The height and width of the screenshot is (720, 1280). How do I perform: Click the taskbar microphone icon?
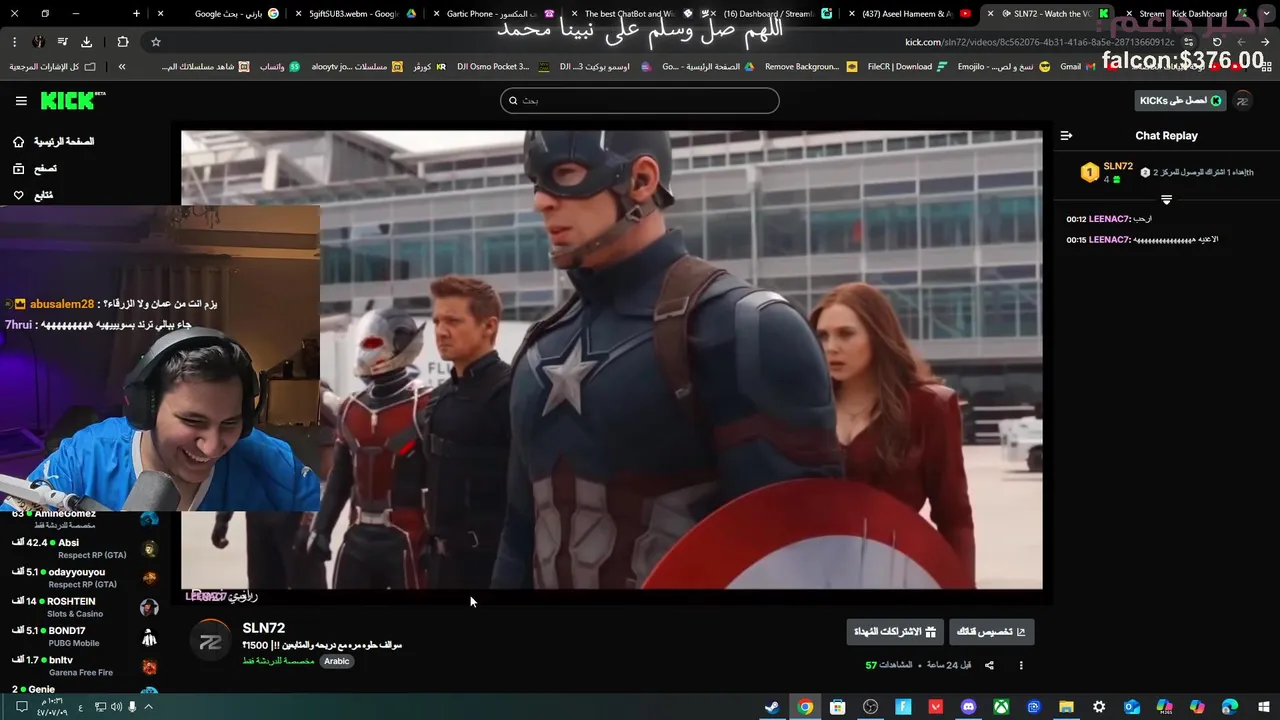[132, 707]
